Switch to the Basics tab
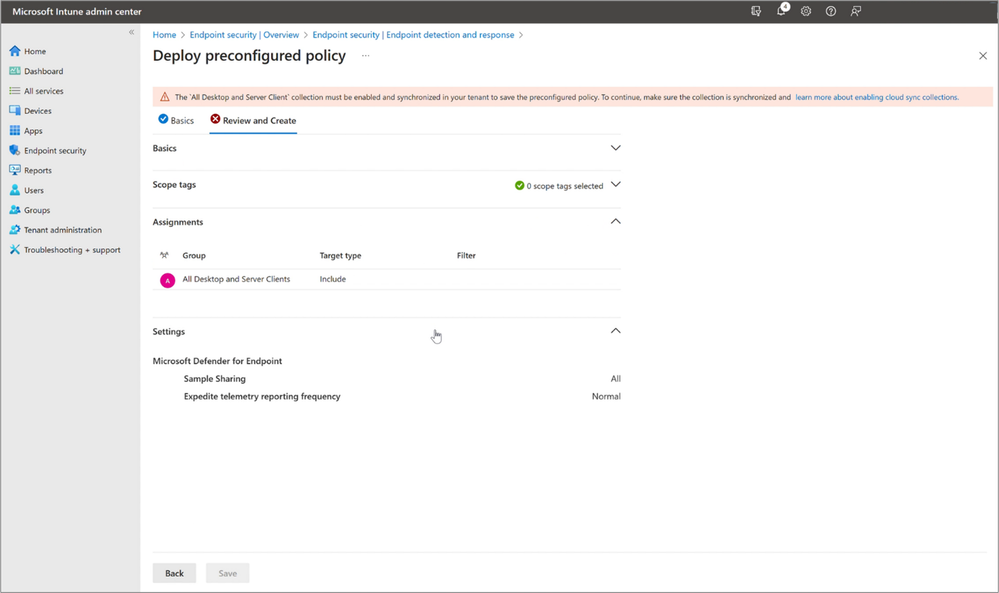 coord(176,120)
